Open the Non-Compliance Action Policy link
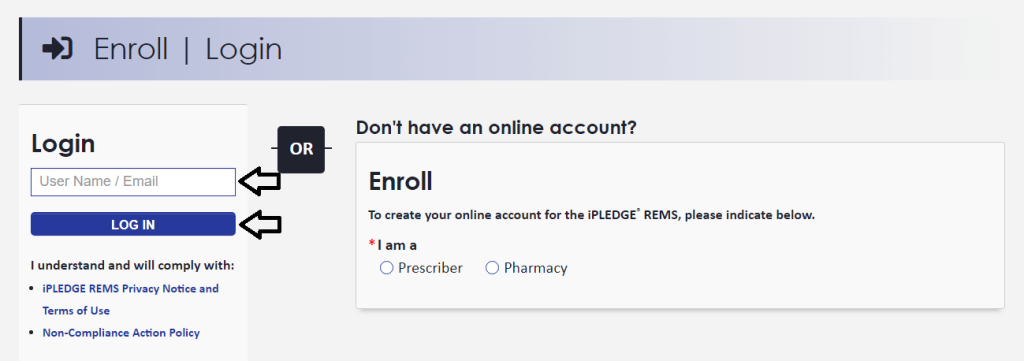 121,333
